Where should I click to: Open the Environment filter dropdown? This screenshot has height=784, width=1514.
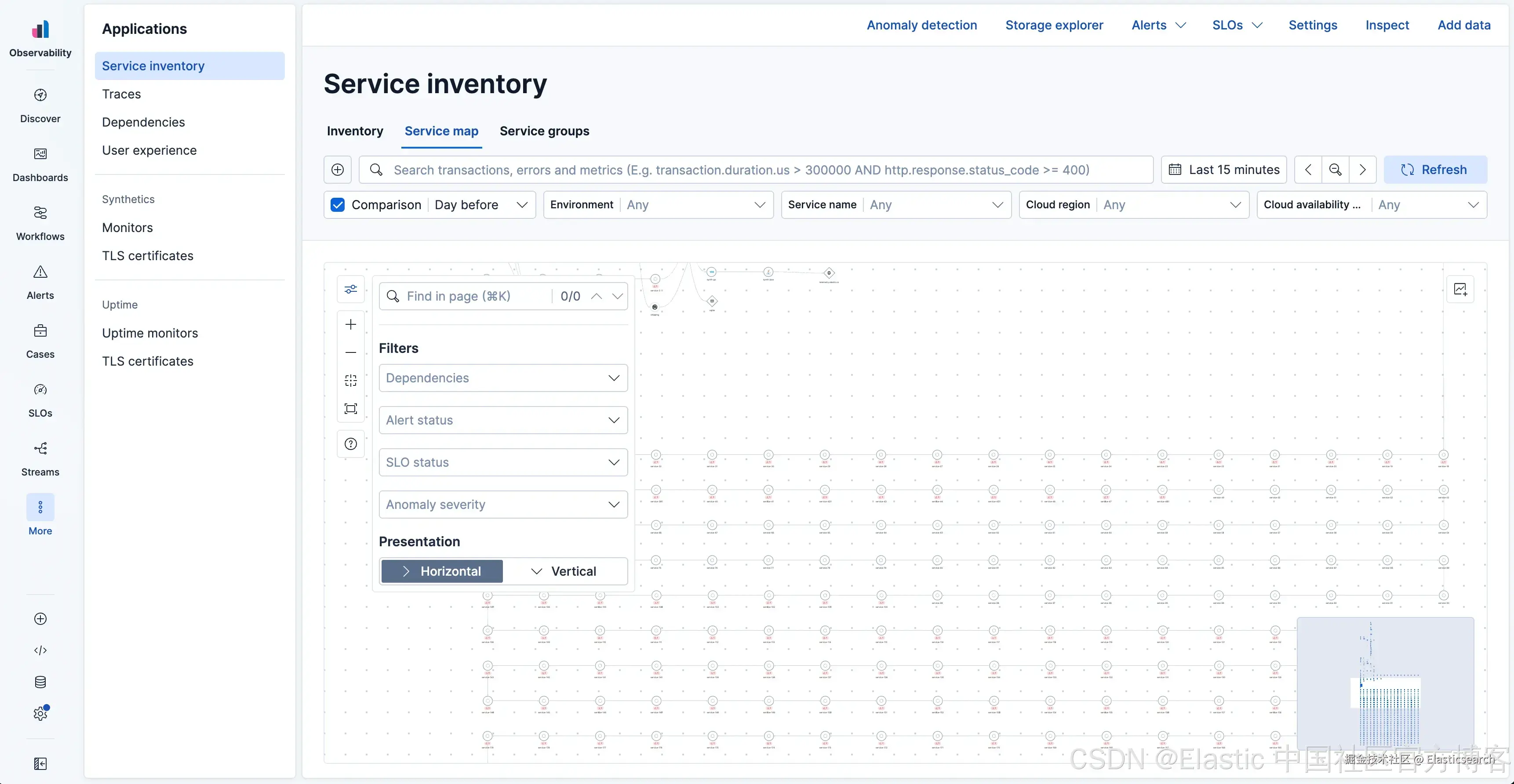tap(658, 204)
